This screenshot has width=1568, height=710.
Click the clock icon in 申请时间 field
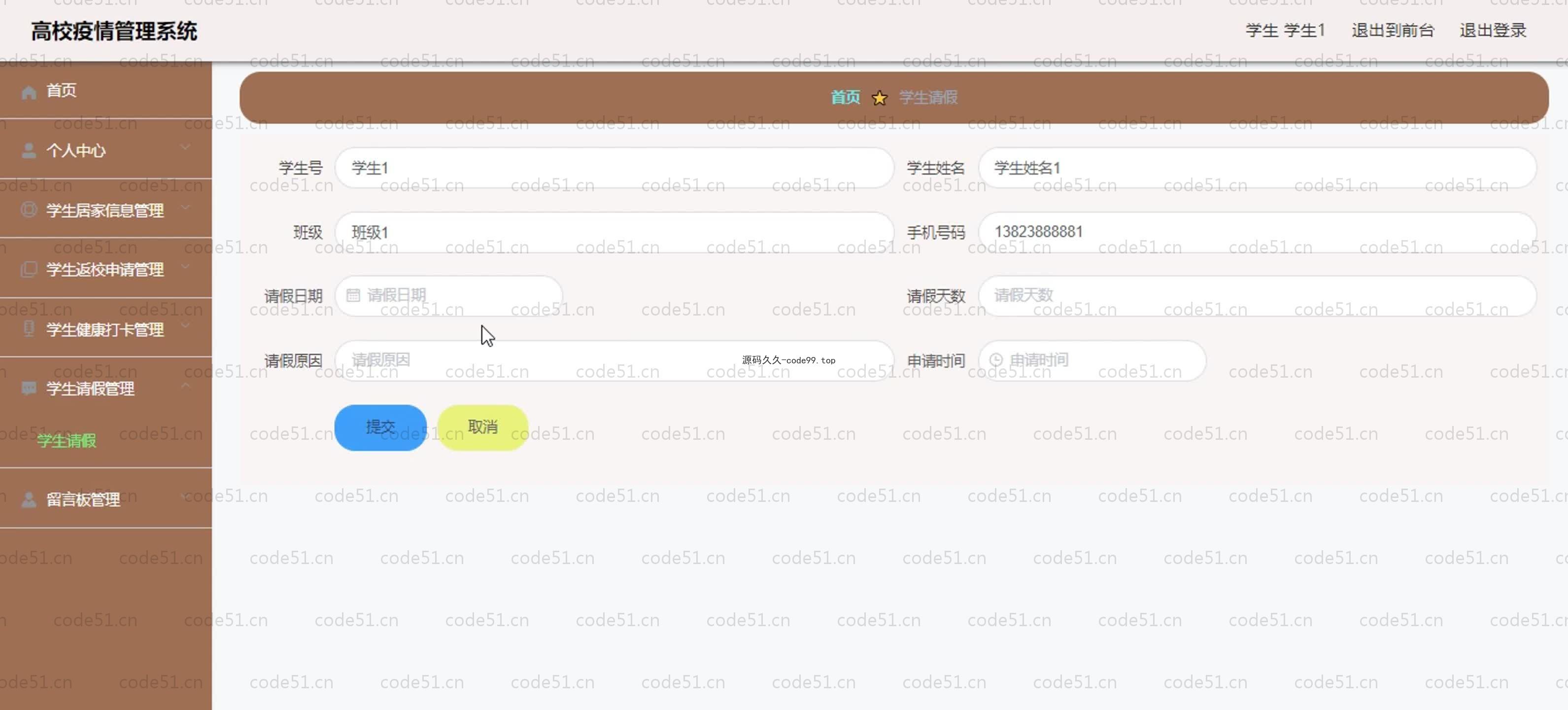click(996, 360)
